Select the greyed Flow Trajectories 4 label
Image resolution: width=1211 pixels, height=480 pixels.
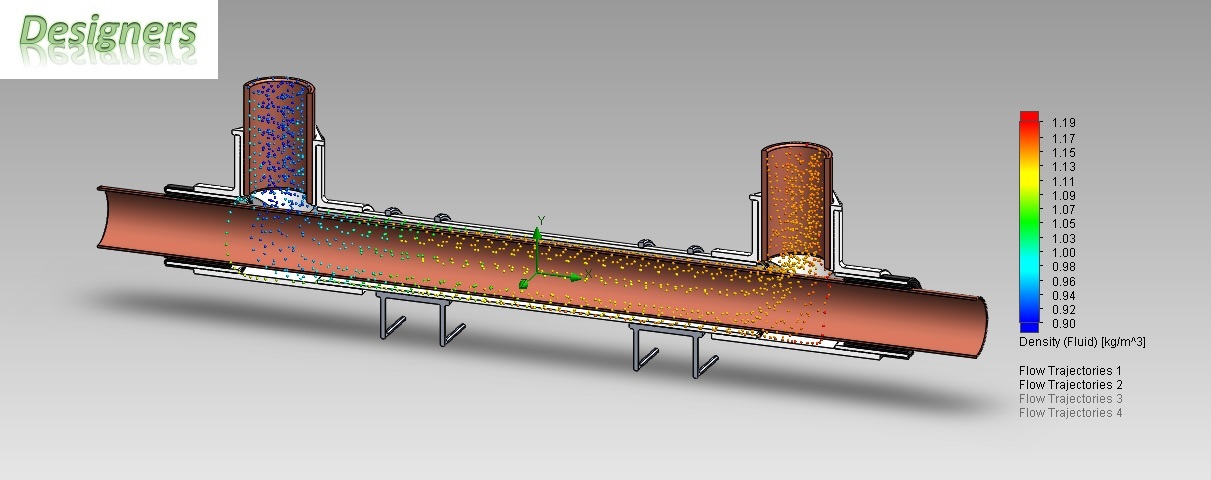[x=1071, y=412]
